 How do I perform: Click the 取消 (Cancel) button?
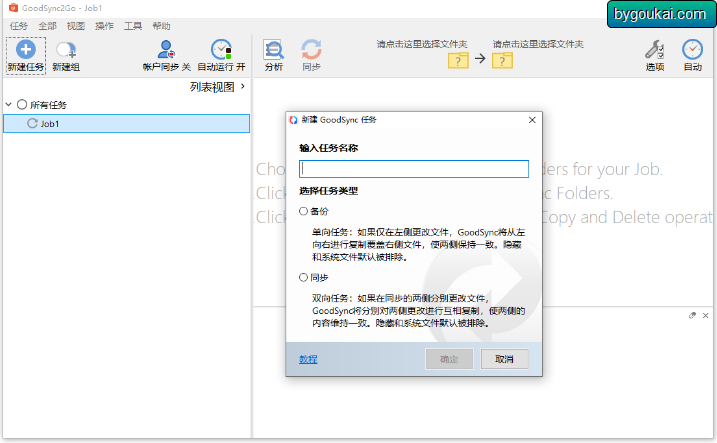[x=504, y=359]
